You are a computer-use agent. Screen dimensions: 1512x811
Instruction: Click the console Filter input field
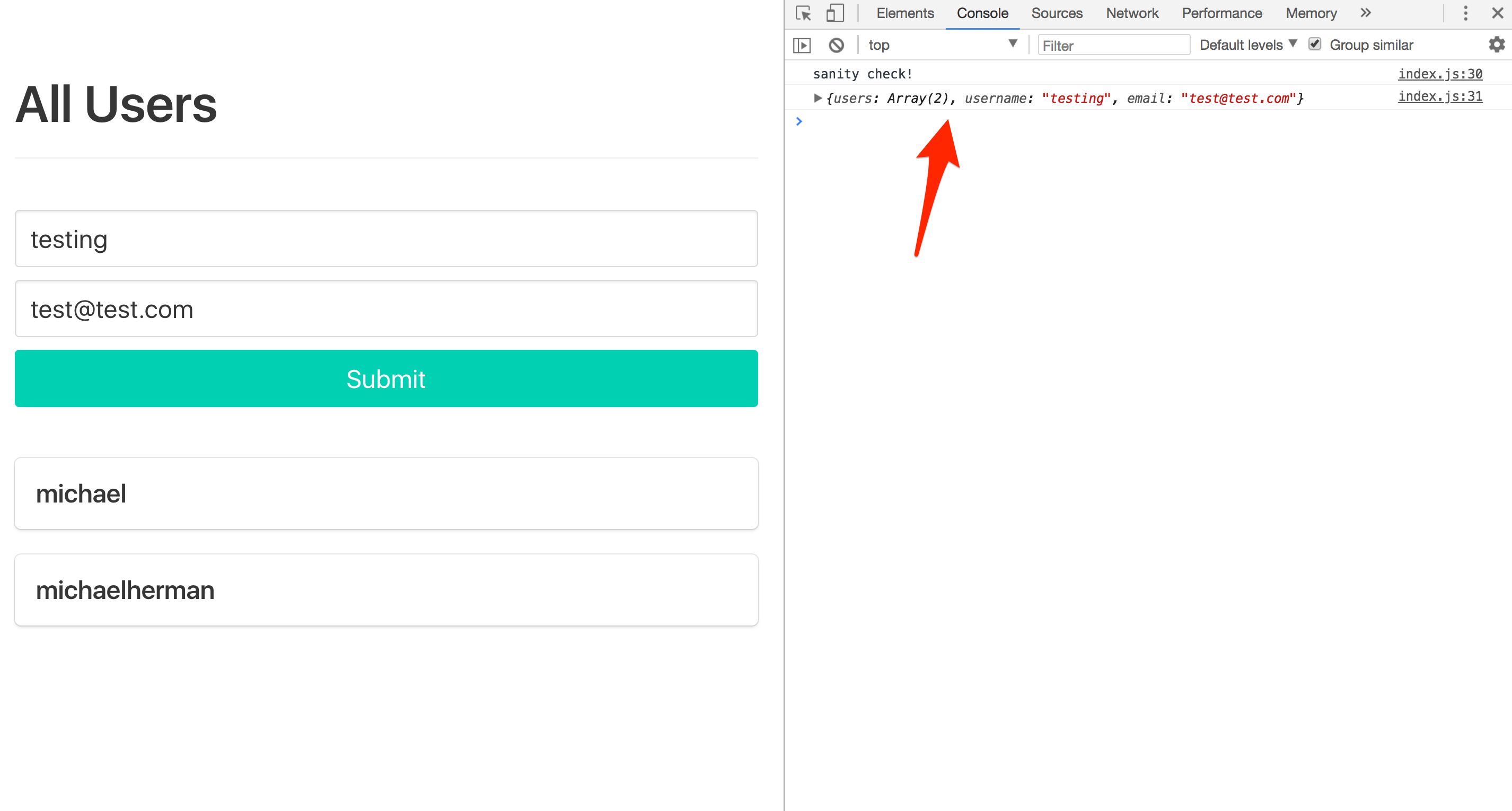[1113, 45]
